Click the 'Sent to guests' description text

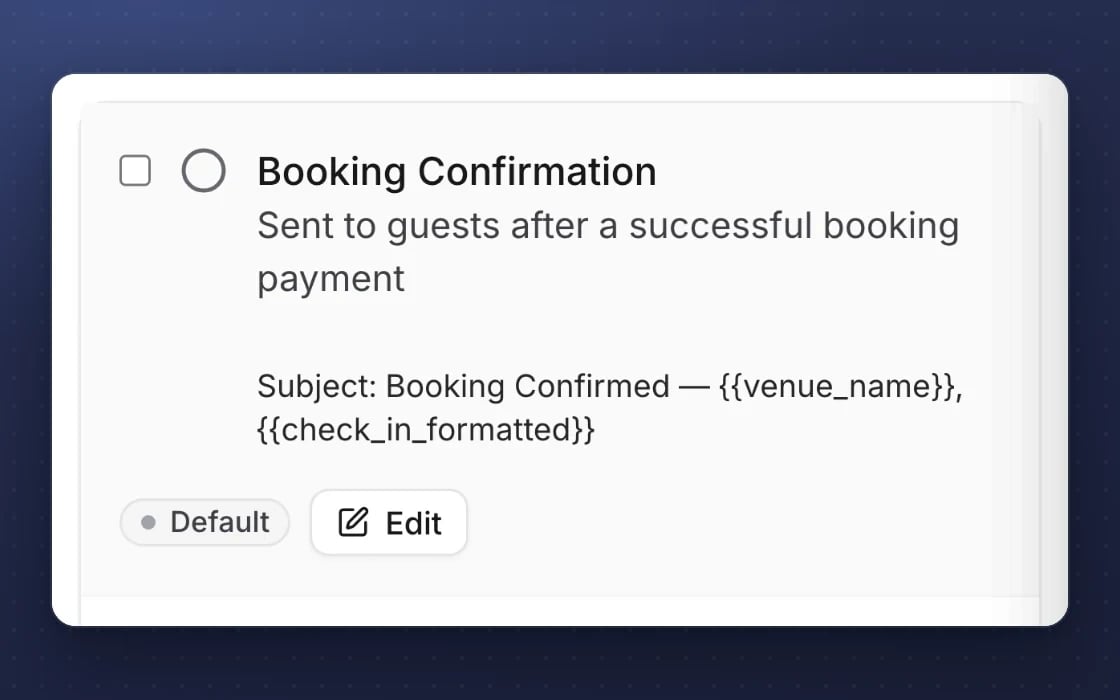[608, 251]
